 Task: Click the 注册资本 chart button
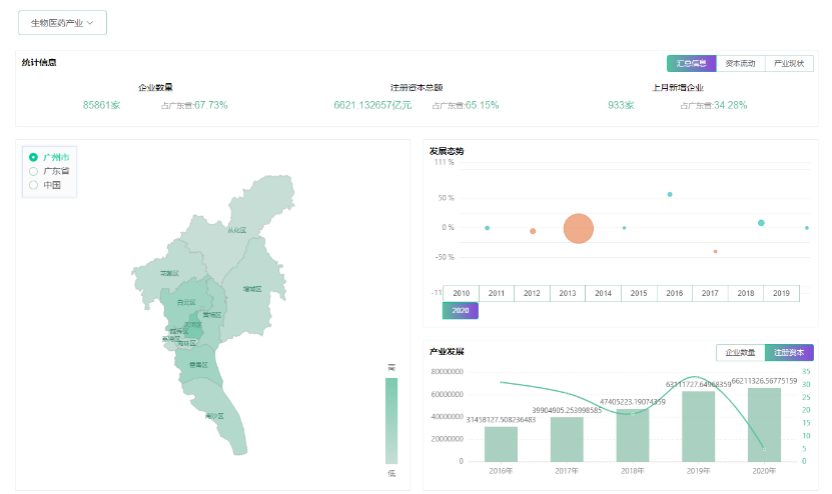(789, 352)
